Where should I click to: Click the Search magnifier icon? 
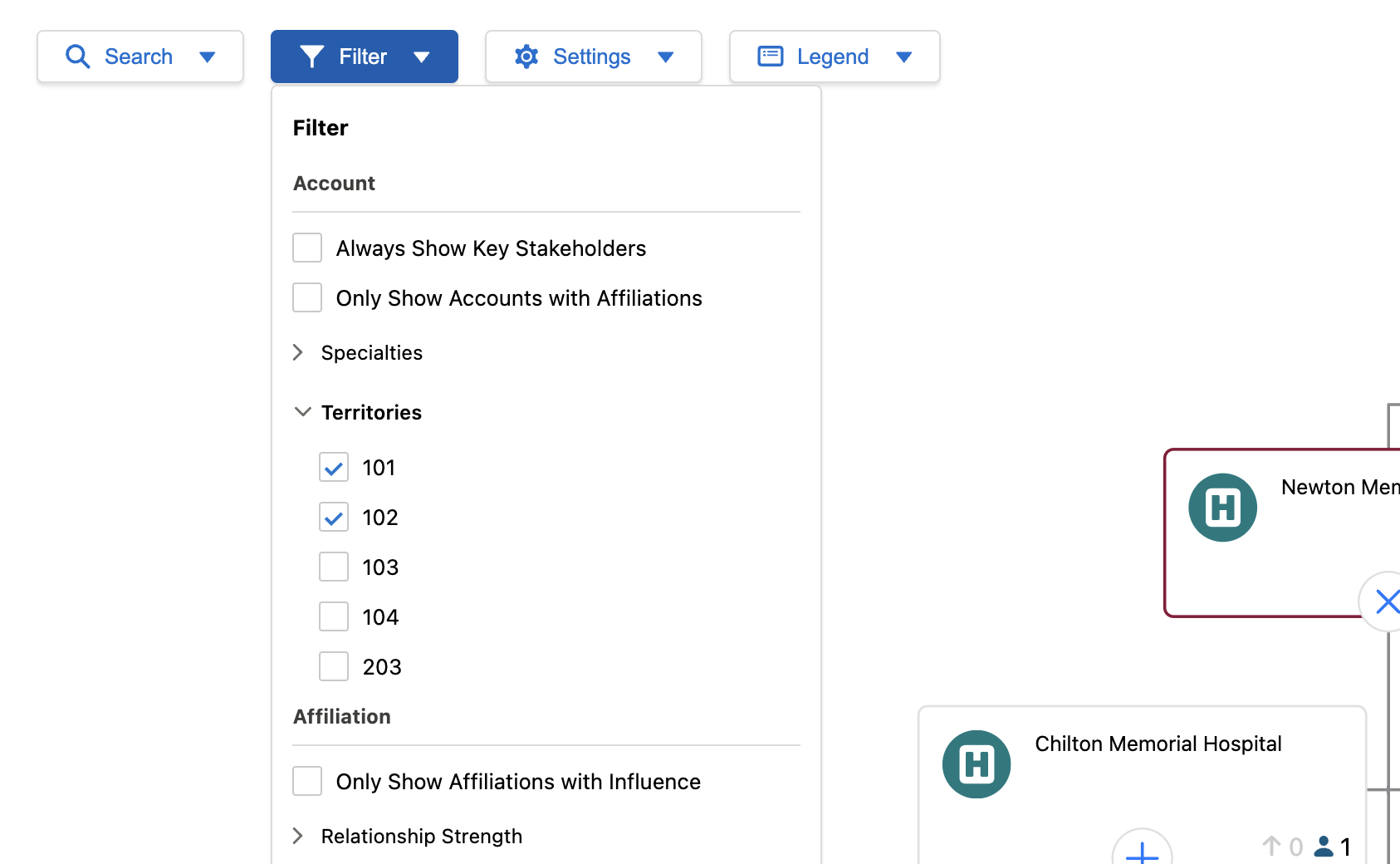pos(77,56)
